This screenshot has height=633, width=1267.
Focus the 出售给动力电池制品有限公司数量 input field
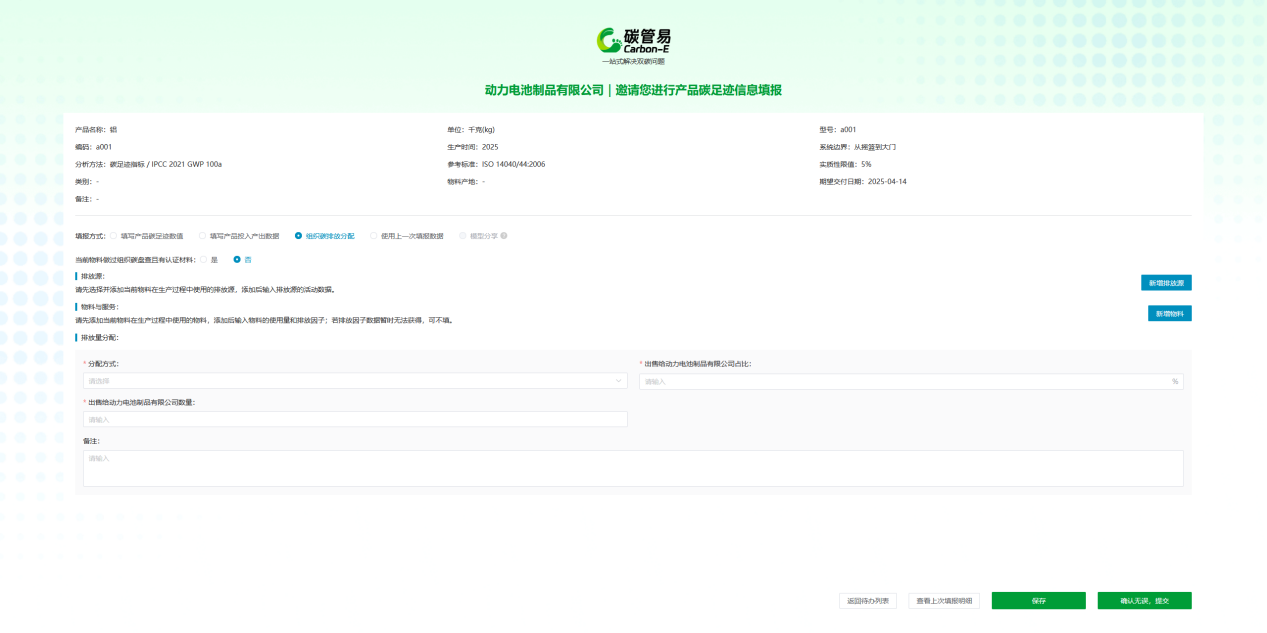pos(355,420)
